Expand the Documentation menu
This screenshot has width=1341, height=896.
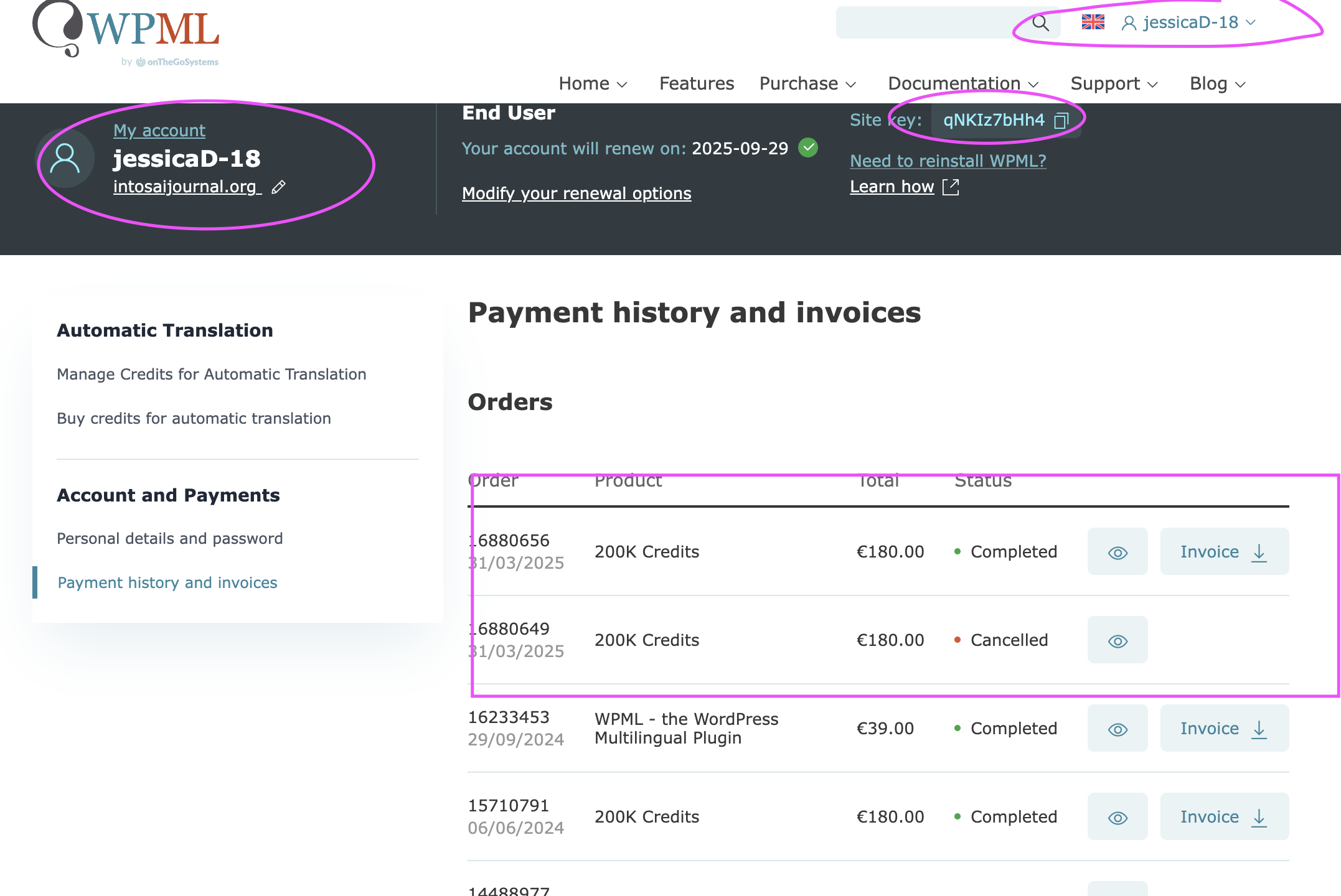click(963, 83)
